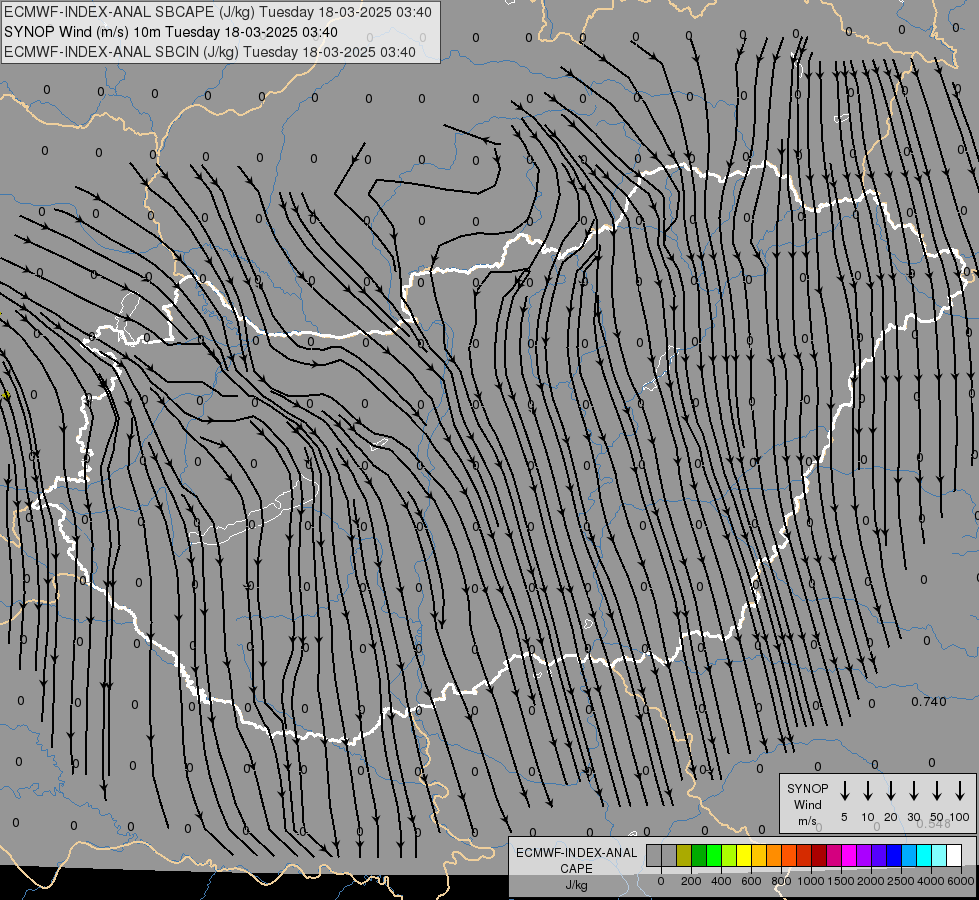
Task: Click the wind legend speed label 5
Action: (844, 817)
